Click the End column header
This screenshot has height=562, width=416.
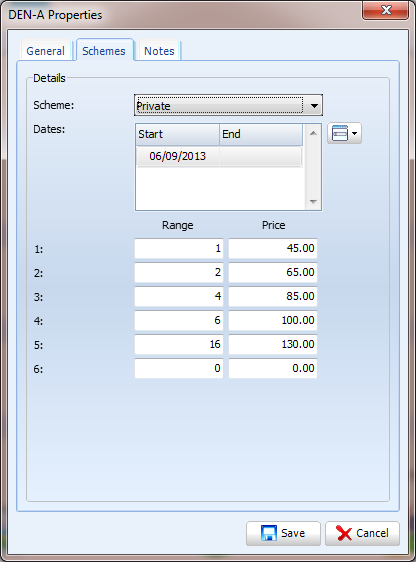[261, 134]
